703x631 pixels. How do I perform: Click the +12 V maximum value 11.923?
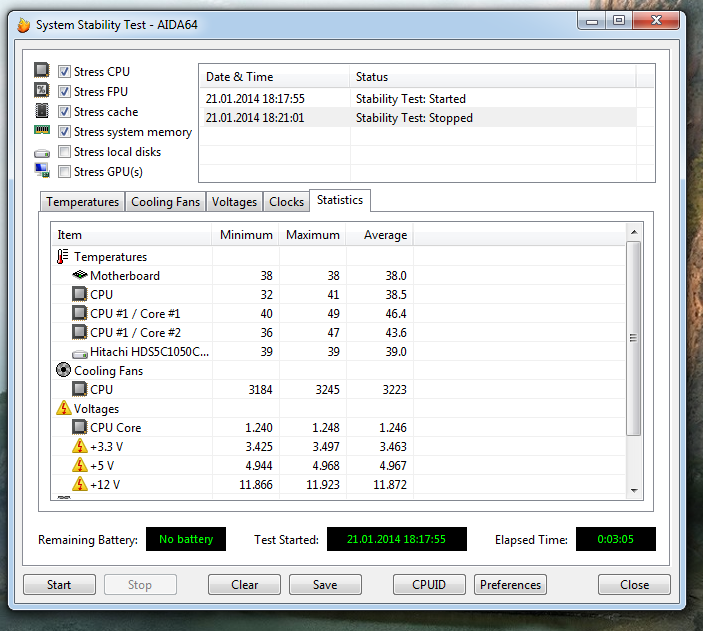[x=323, y=484]
